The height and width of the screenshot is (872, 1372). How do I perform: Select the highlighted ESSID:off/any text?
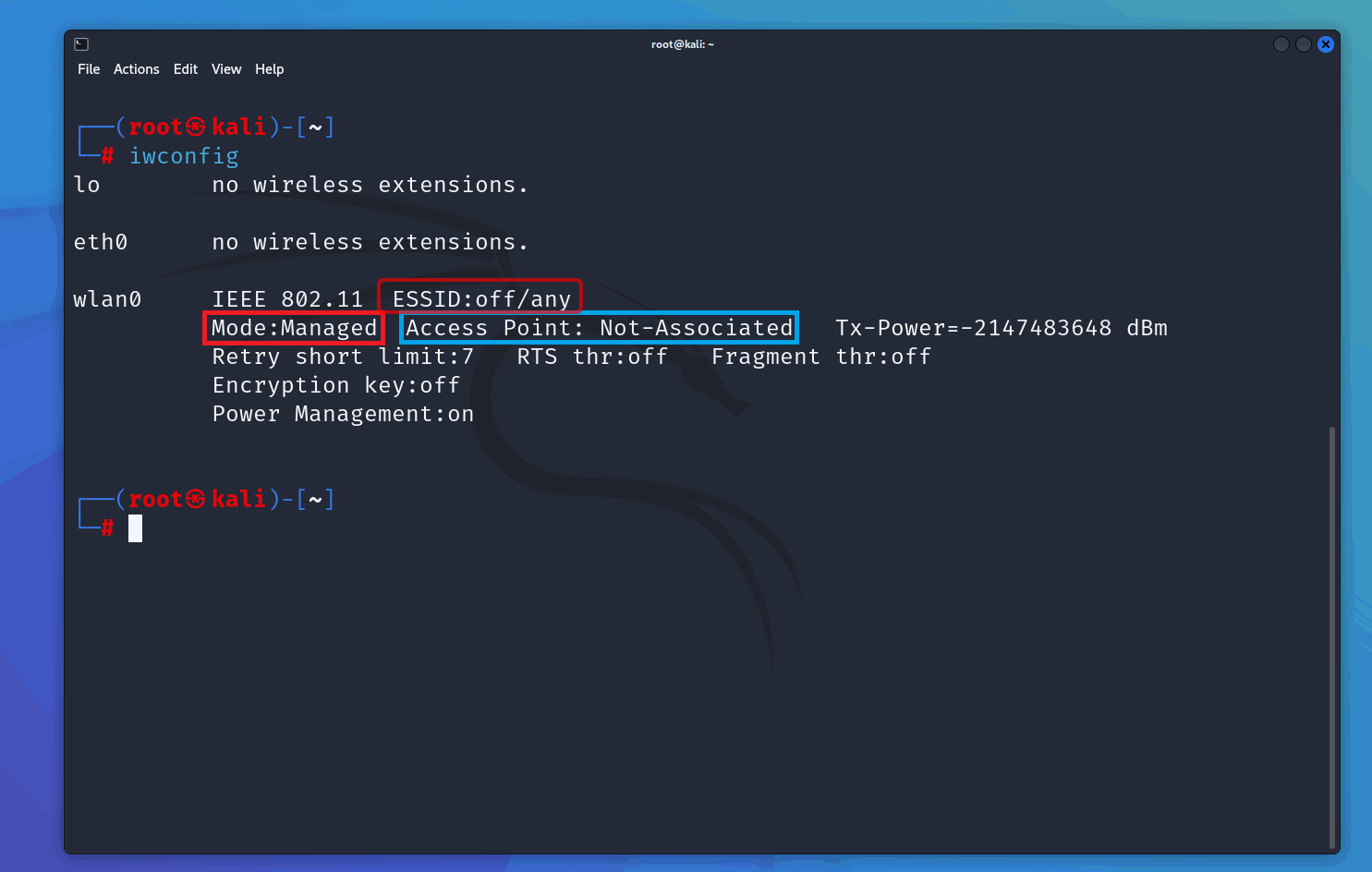point(480,297)
